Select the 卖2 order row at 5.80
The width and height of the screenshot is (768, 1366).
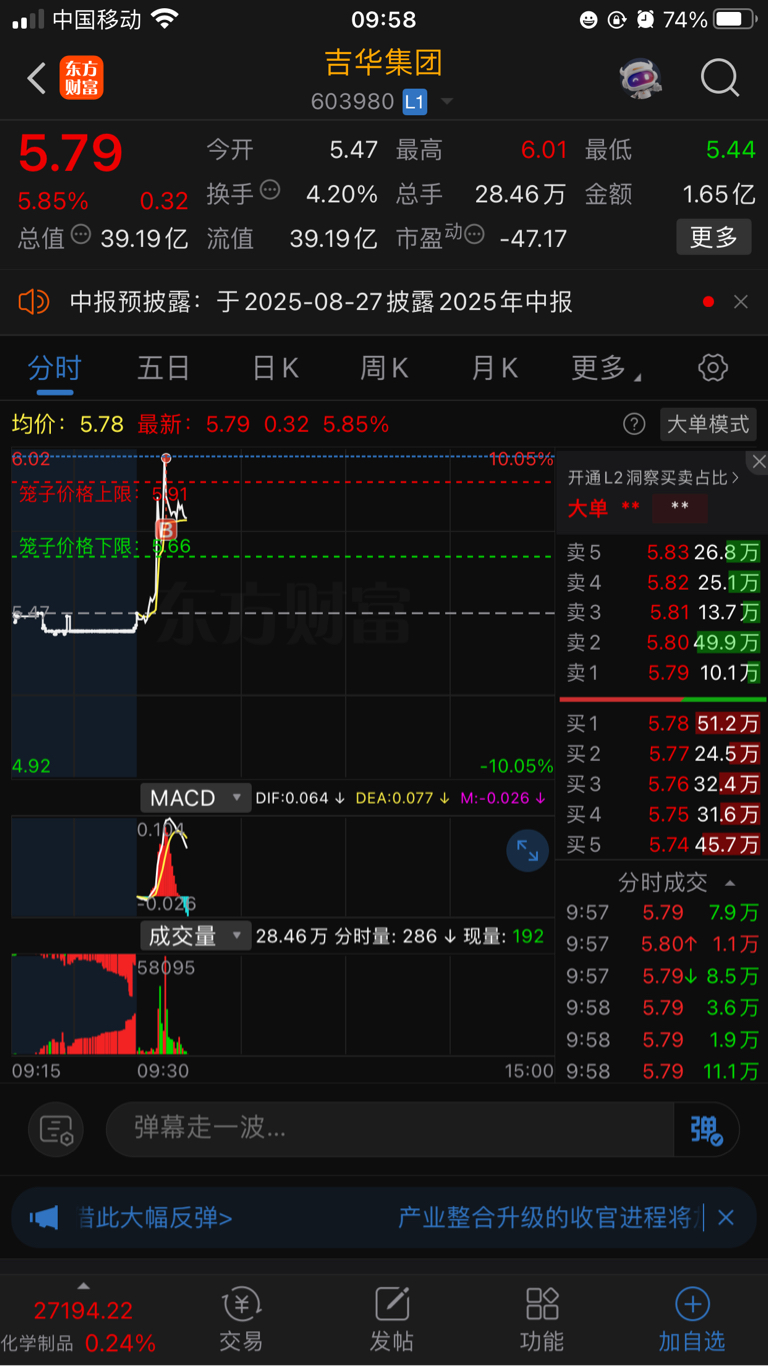[x=662, y=642]
